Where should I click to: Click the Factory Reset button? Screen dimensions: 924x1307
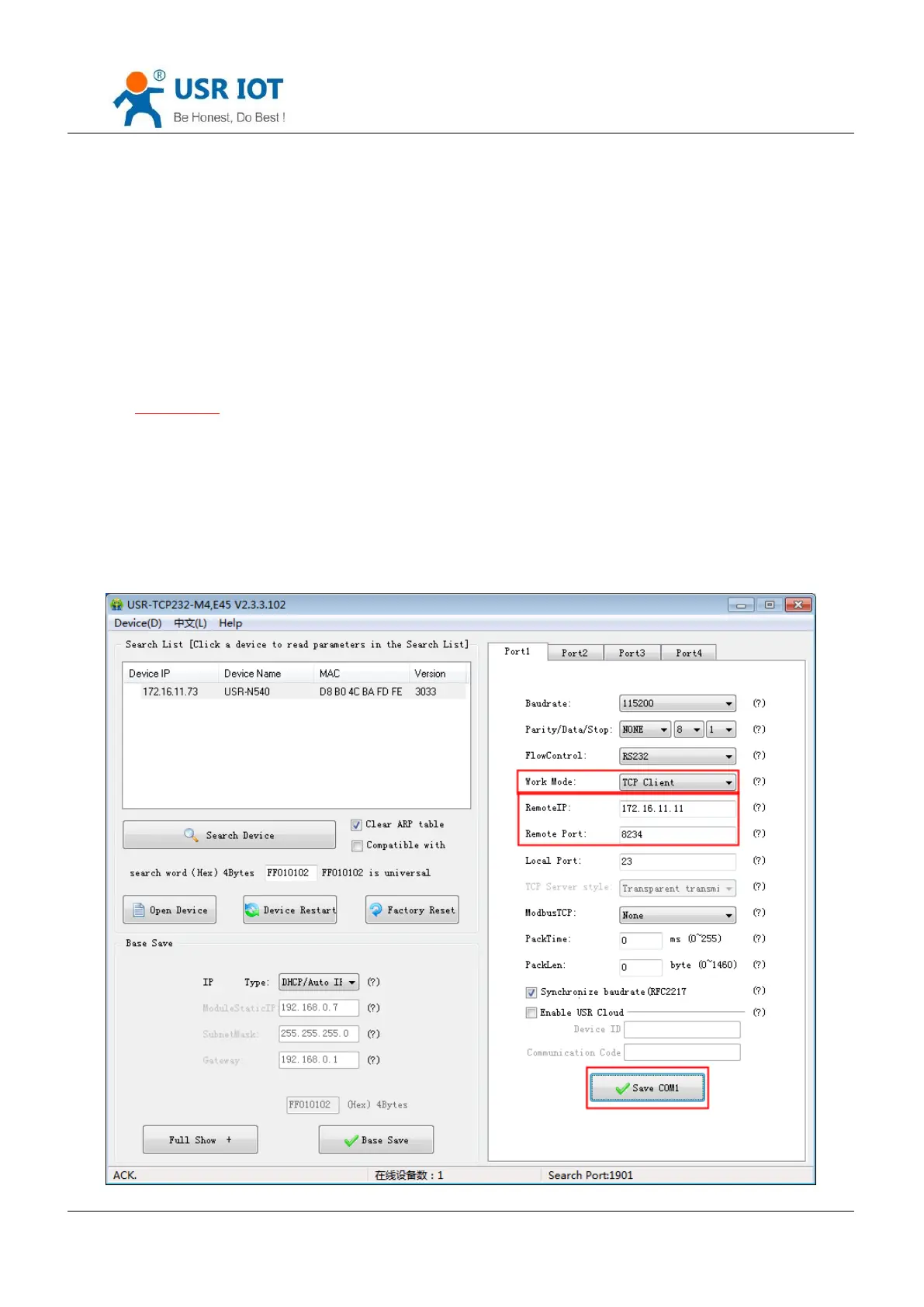click(412, 910)
